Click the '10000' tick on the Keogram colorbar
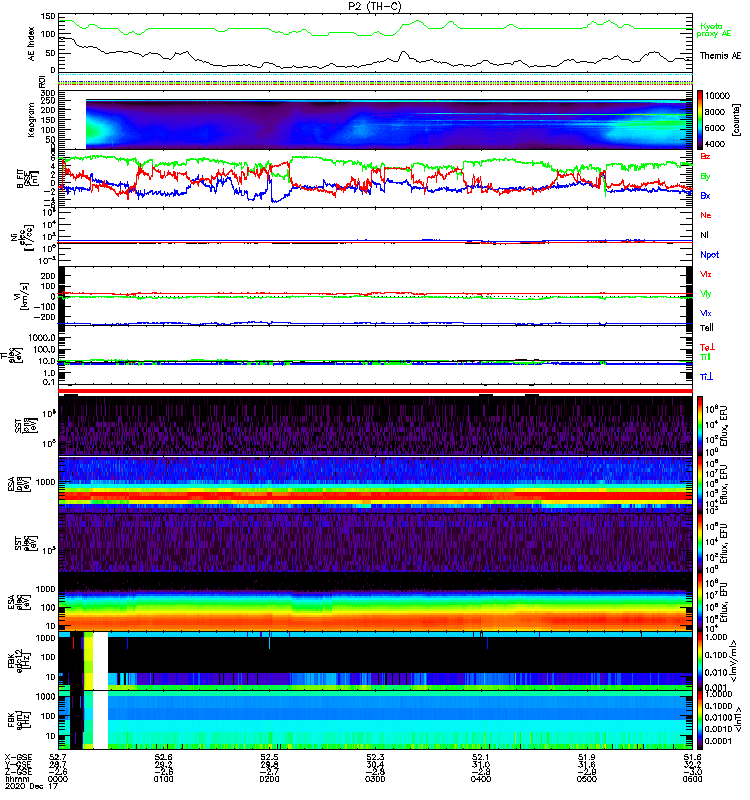 point(718,95)
